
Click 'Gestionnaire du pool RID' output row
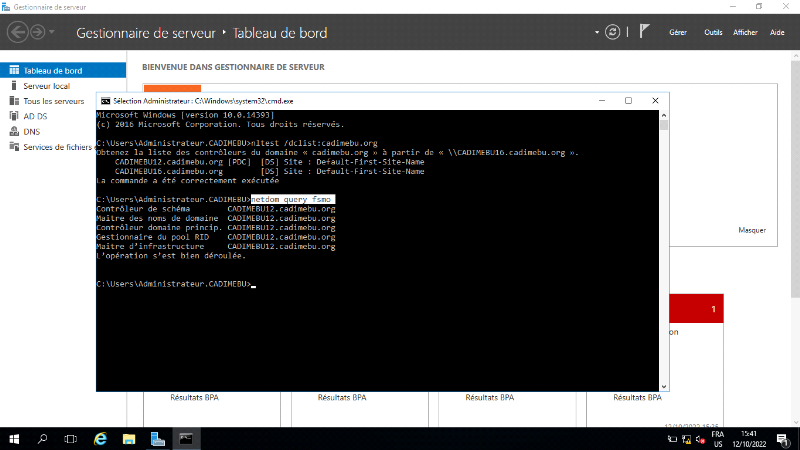pyautogui.click(x=216, y=237)
